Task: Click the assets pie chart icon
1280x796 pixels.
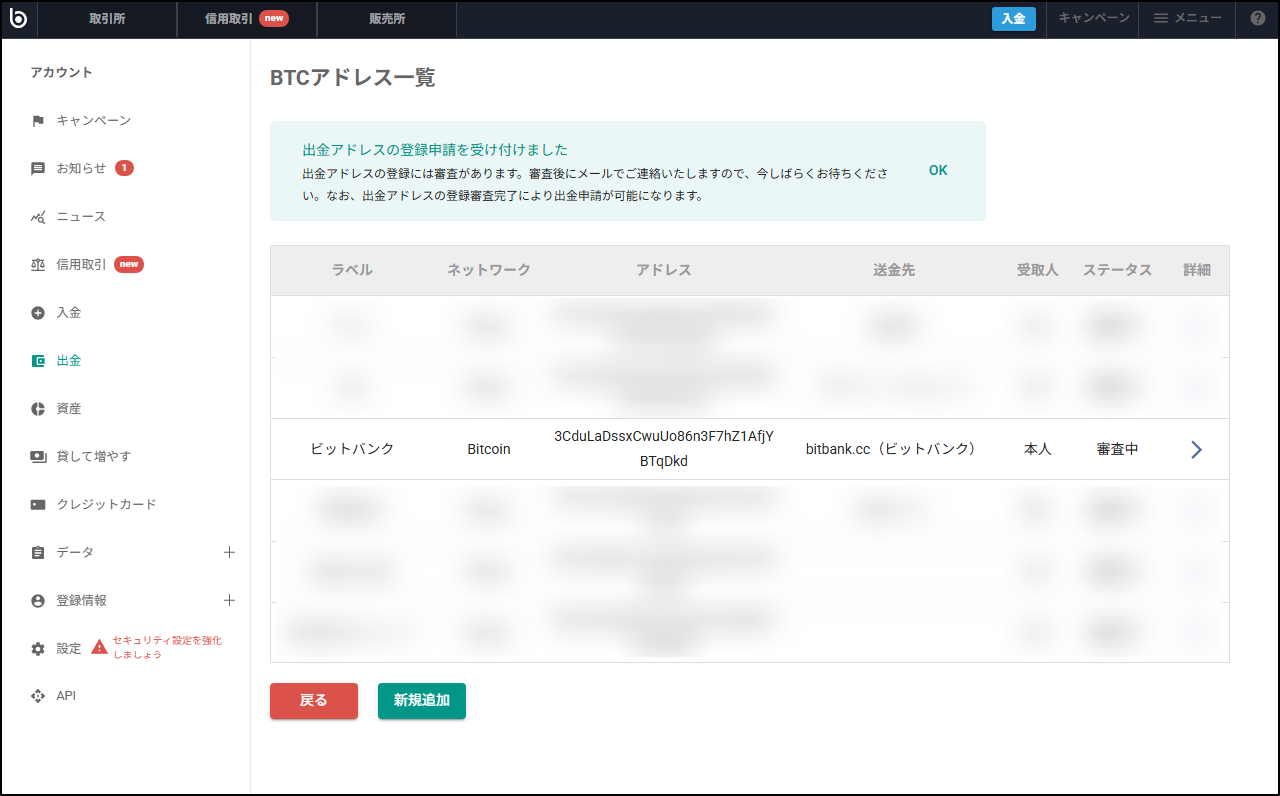Action: click(38, 409)
